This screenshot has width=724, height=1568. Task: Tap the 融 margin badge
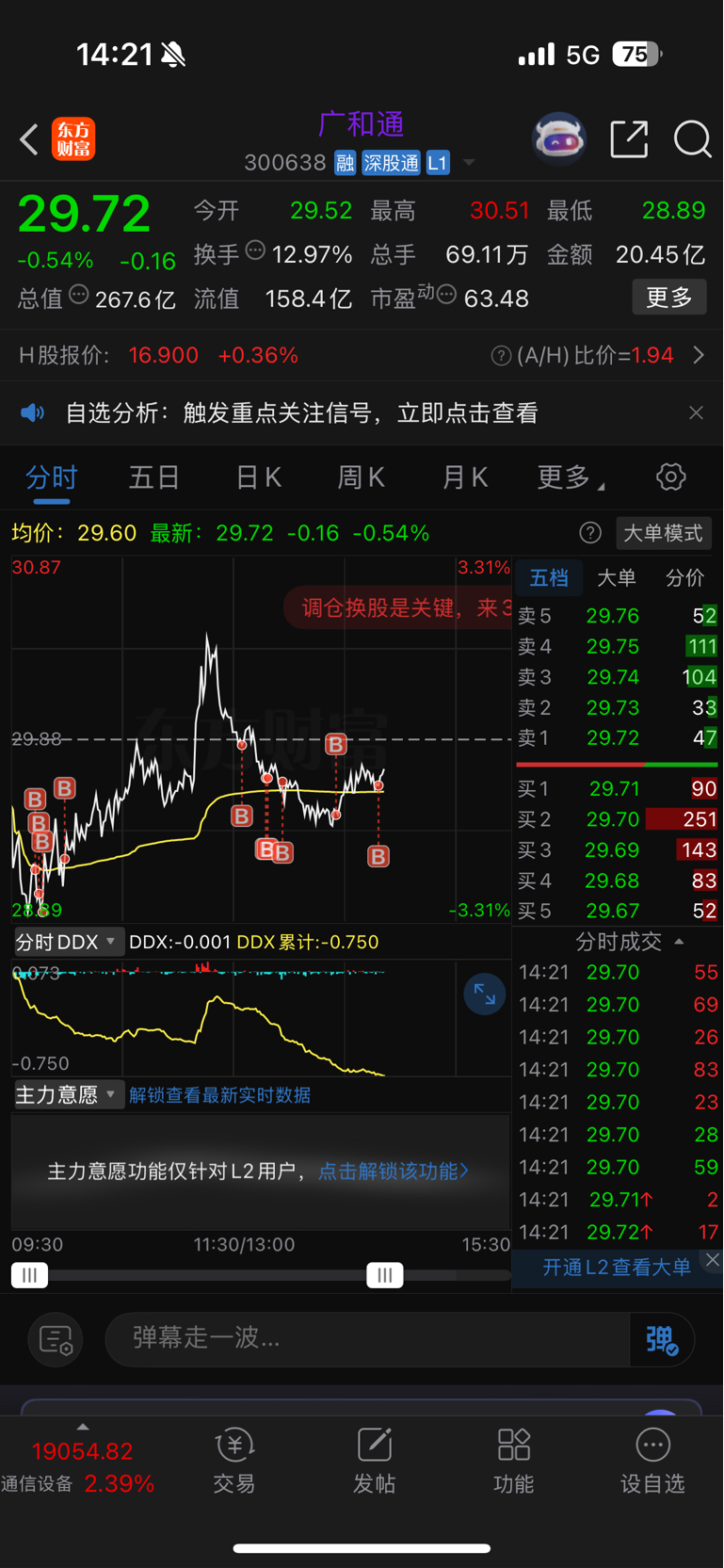(345, 163)
